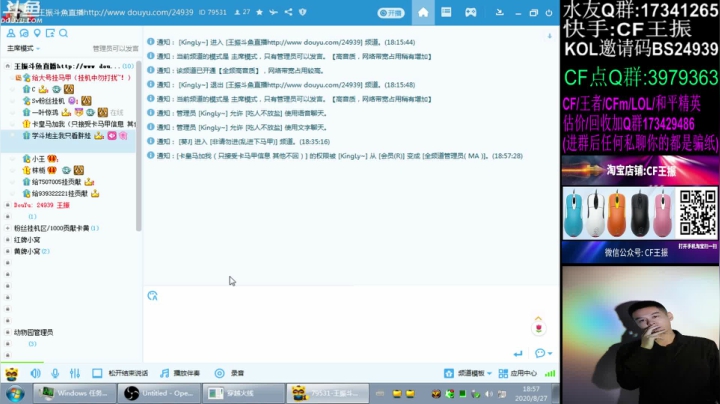Click the green signal strength bars icon
Image resolution: width=720 pixels, height=404 pixels.
click(x=550, y=373)
